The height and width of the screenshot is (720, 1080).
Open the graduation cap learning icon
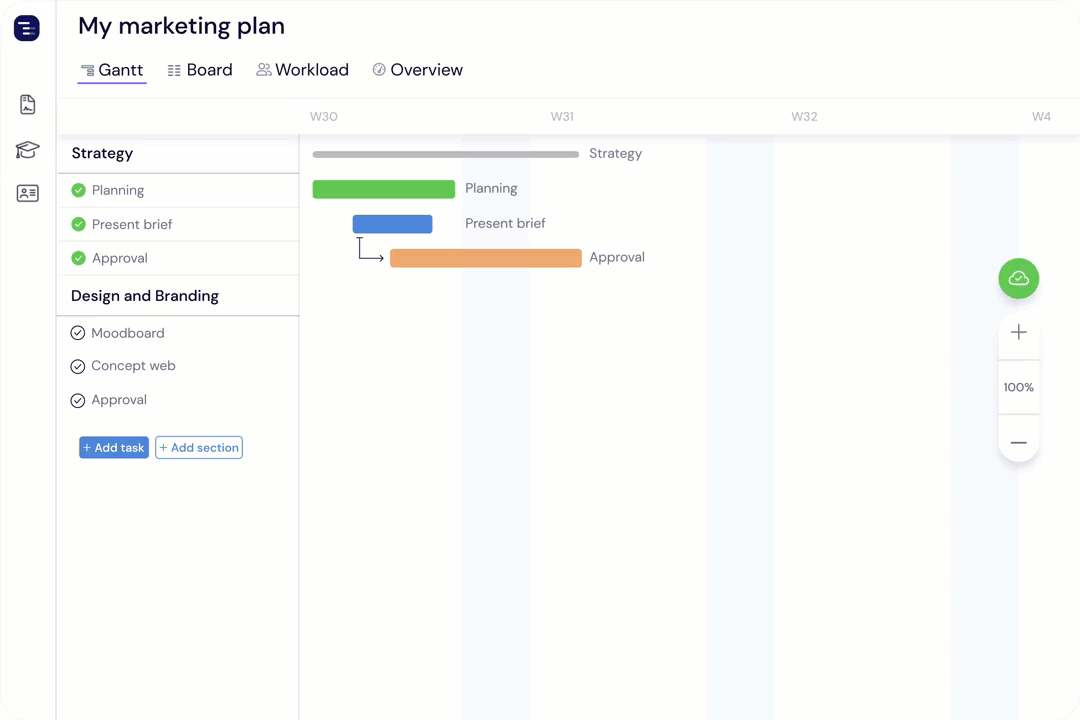coord(28,150)
